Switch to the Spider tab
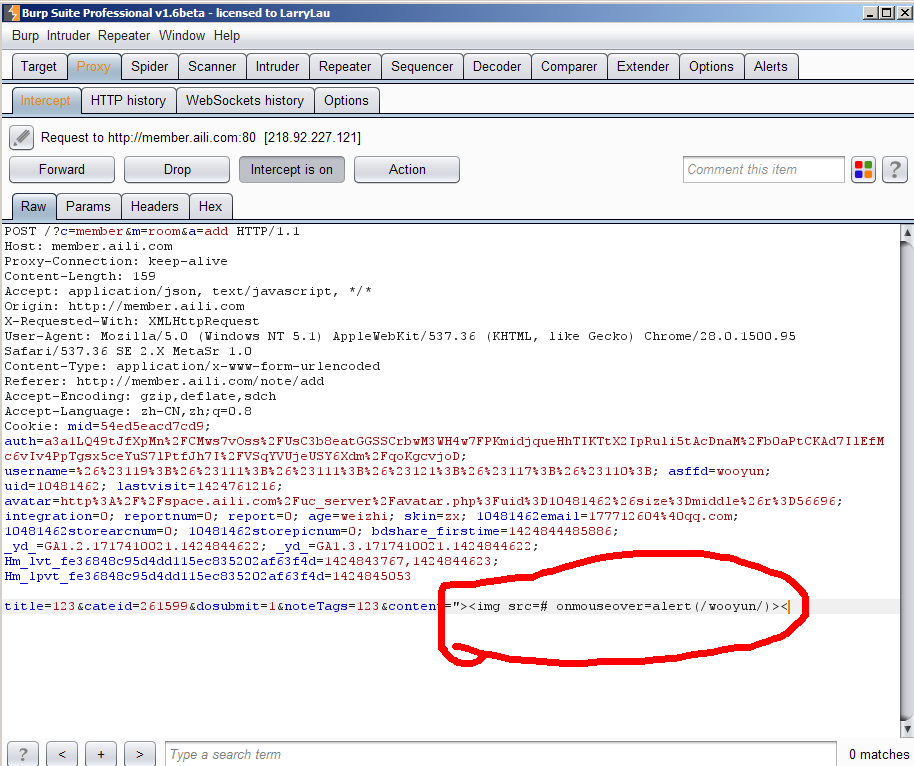 149,66
